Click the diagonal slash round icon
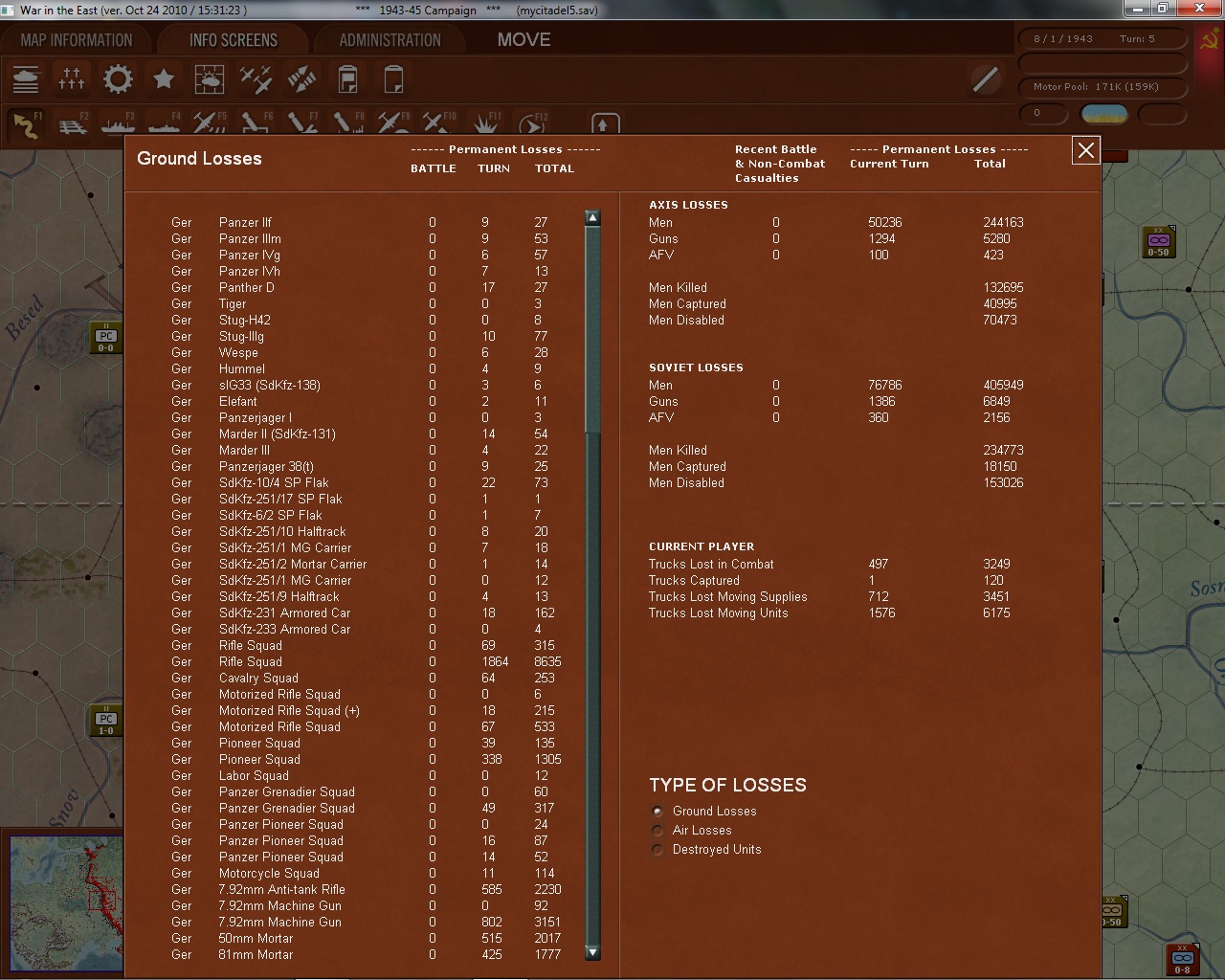Image resolution: width=1225 pixels, height=980 pixels. [x=985, y=78]
